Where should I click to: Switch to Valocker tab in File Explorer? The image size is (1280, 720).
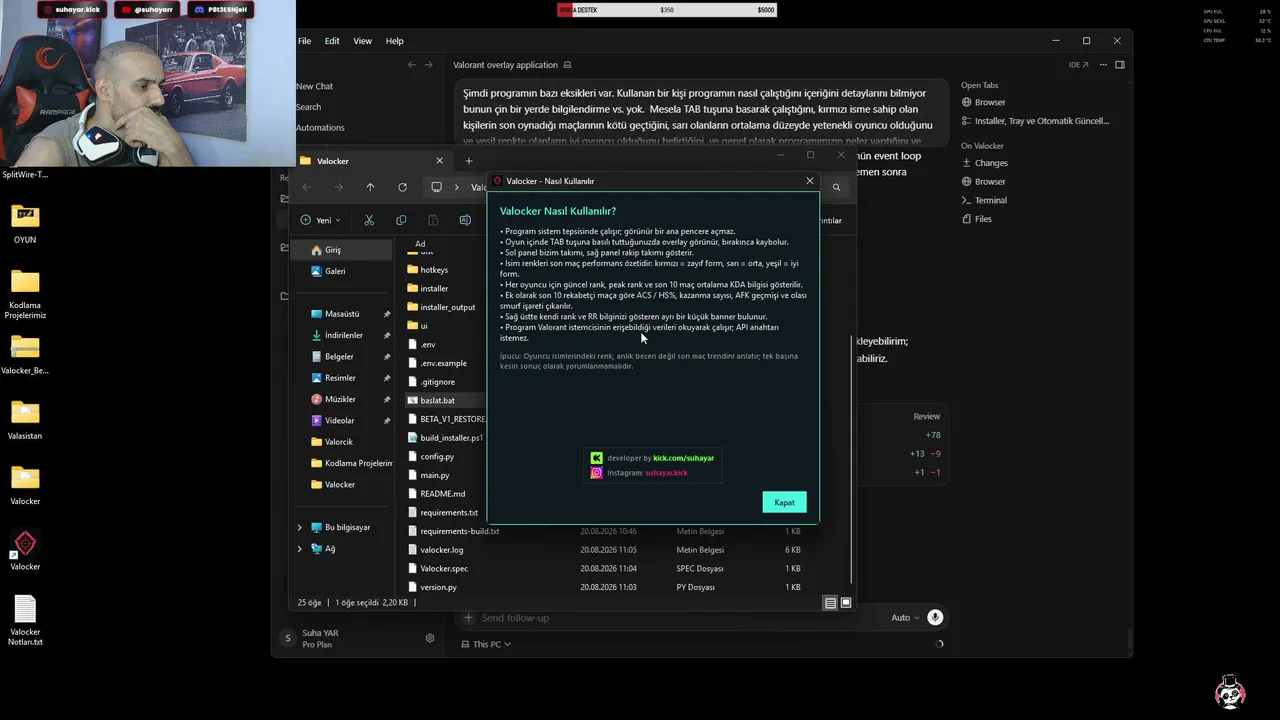(x=370, y=161)
